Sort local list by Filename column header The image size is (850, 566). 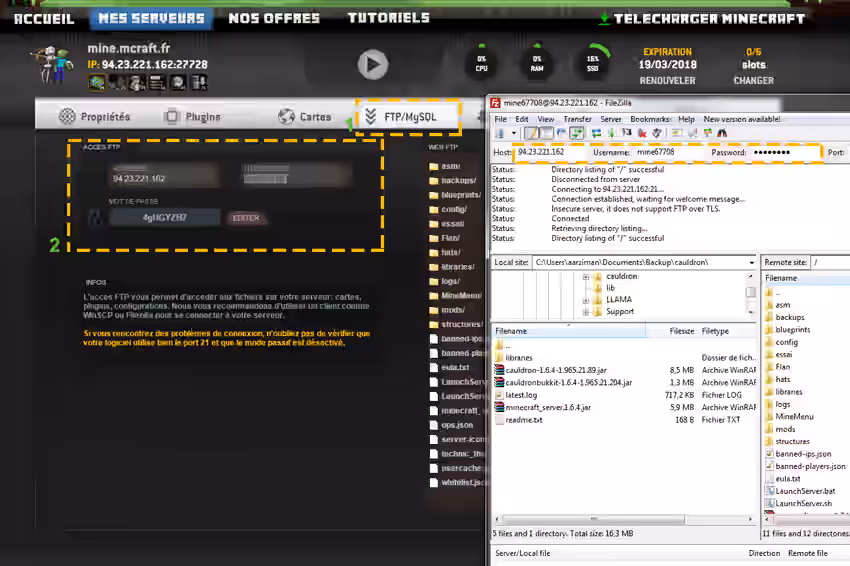[569, 331]
